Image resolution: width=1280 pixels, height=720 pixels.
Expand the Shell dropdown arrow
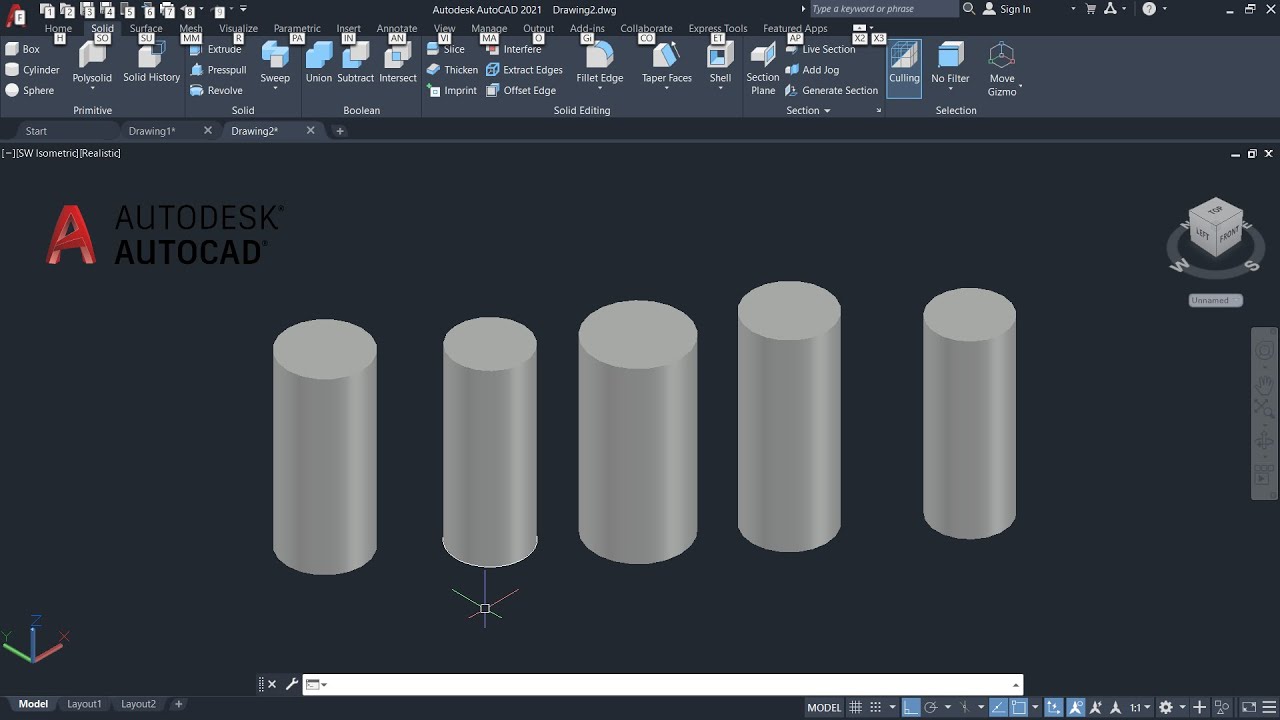720,88
